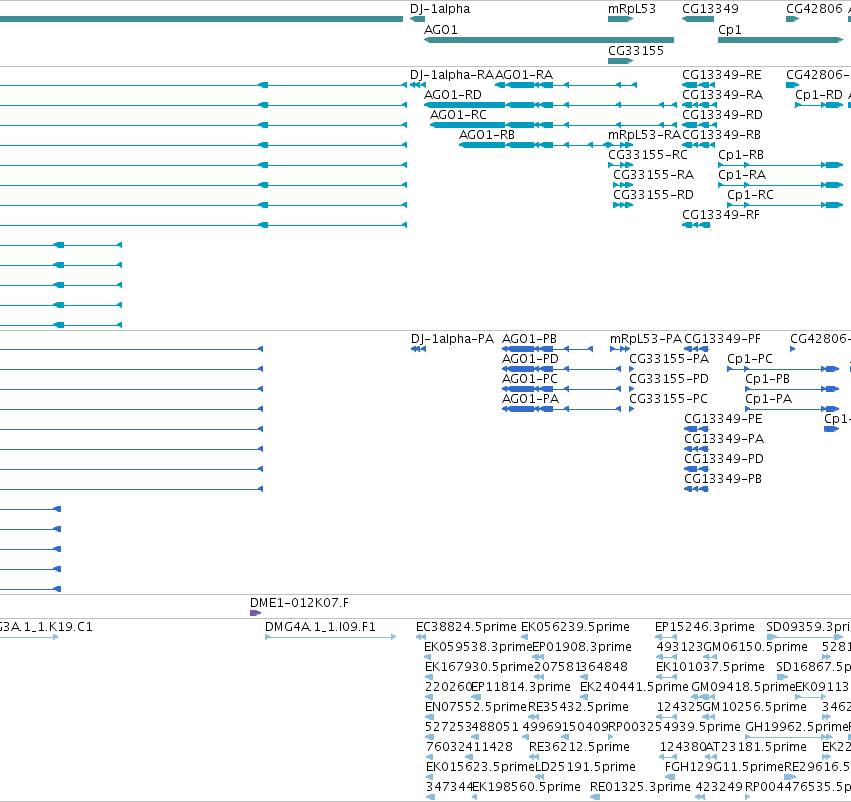The height and width of the screenshot is (802, 851).
Task: Click the AT23181.5prime EST label
Action: 756,747
